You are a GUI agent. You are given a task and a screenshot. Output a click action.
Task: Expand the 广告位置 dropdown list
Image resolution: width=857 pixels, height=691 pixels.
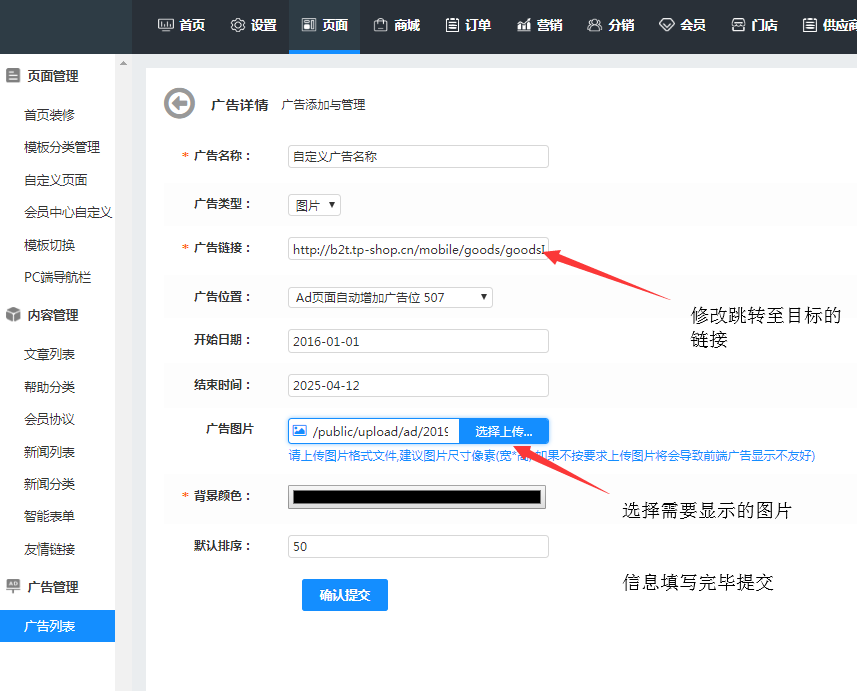tap(390, 297)
